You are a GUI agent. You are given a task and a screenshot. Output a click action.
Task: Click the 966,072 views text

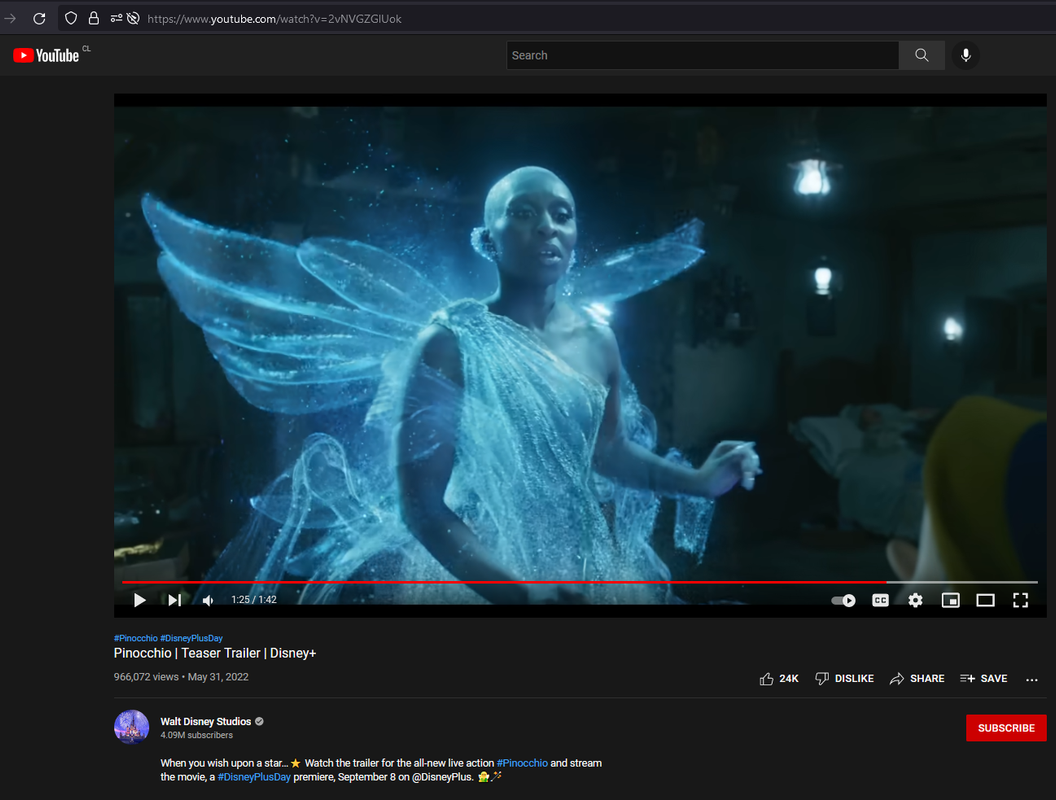(146, 677)
